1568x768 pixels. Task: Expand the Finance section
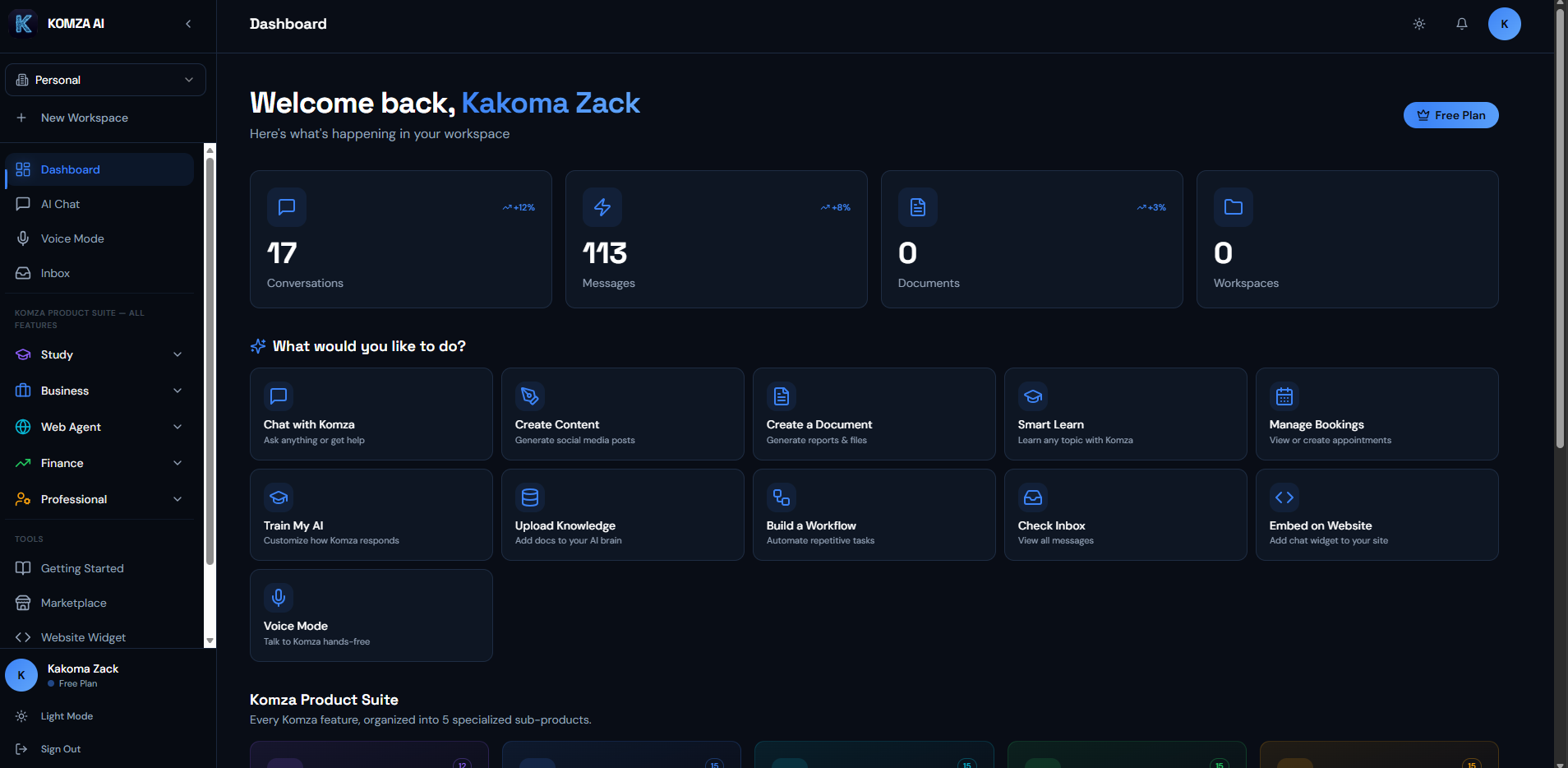[x=100, y=463]
